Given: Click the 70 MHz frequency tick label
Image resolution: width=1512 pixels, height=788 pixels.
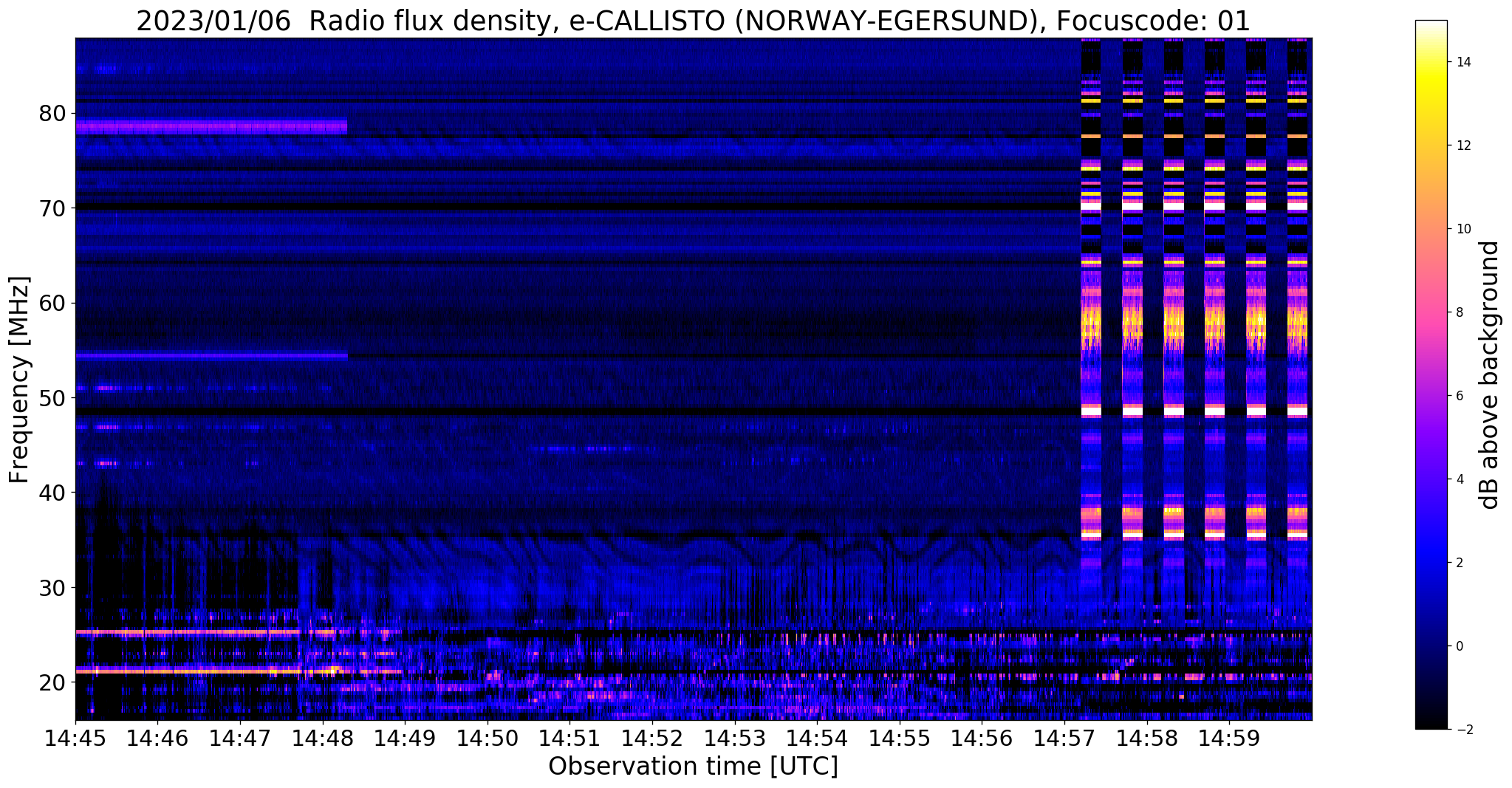Looking at the screenshot, I should pos(52,208).
